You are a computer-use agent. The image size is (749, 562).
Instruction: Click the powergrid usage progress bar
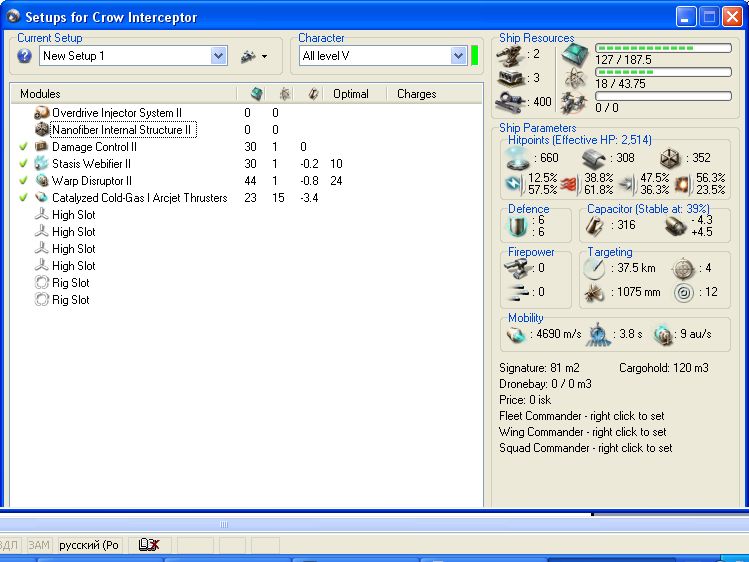(663, 72)
